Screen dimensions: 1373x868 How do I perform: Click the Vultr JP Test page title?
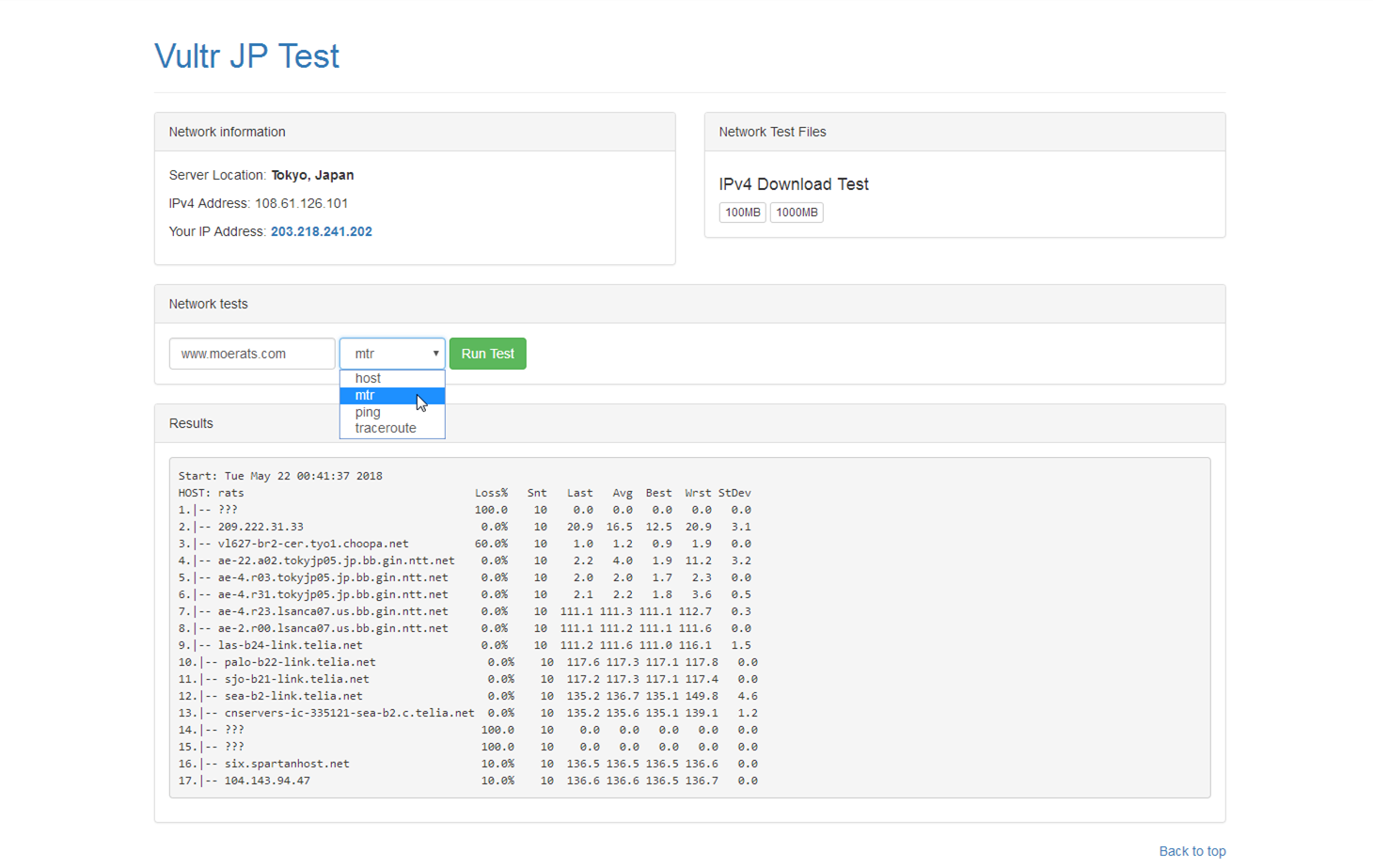tap(246, 56)
